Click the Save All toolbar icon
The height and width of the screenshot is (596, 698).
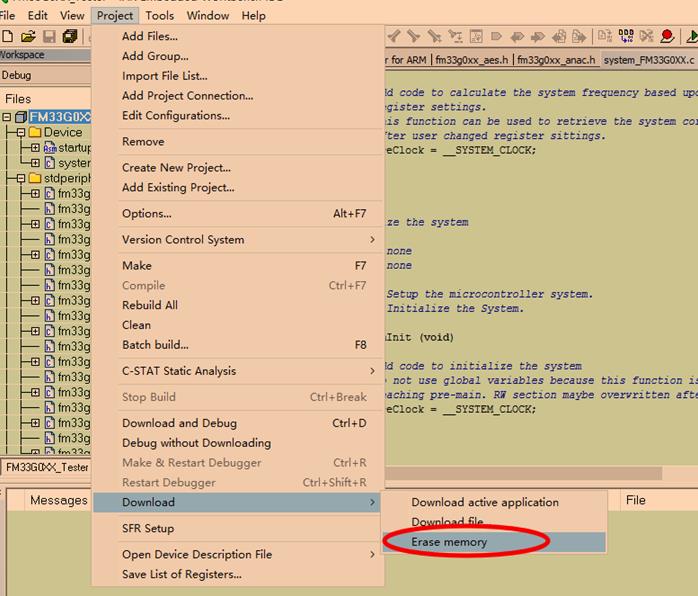tap(70, 37)
